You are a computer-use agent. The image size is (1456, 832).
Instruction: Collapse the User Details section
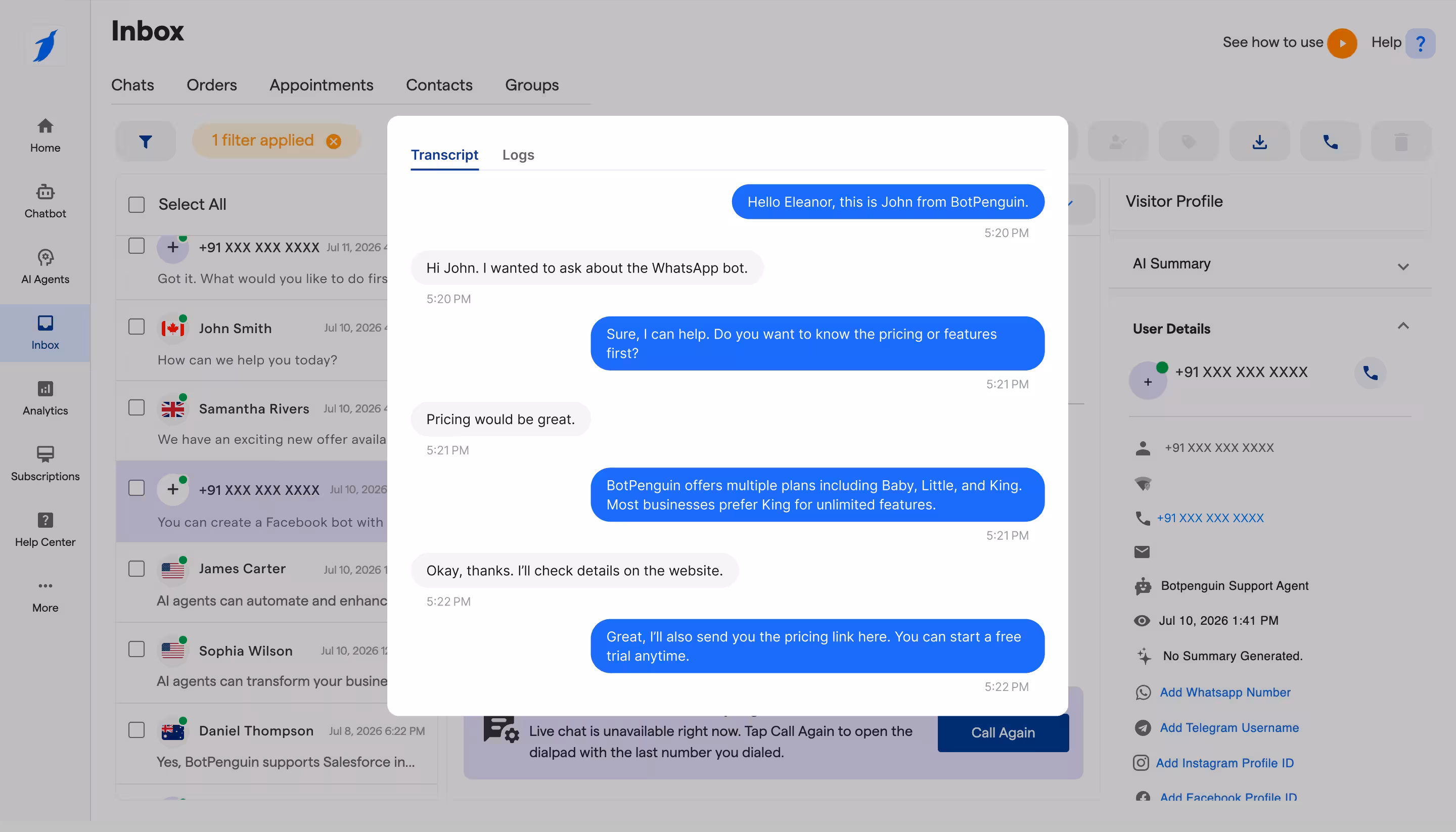tap(1403, 326)
